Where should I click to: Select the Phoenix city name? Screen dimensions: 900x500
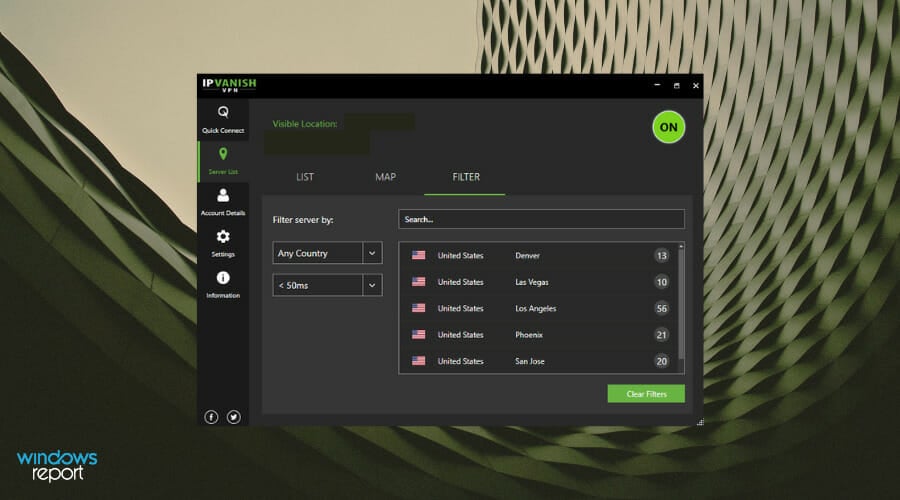click(529, 335)
